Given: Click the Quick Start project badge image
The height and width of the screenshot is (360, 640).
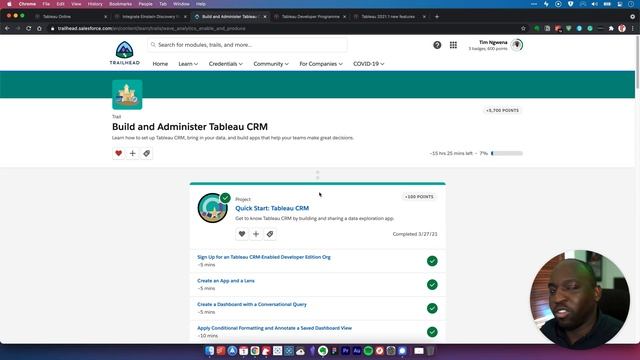Looking at the screenshot, I should (213, 208).
